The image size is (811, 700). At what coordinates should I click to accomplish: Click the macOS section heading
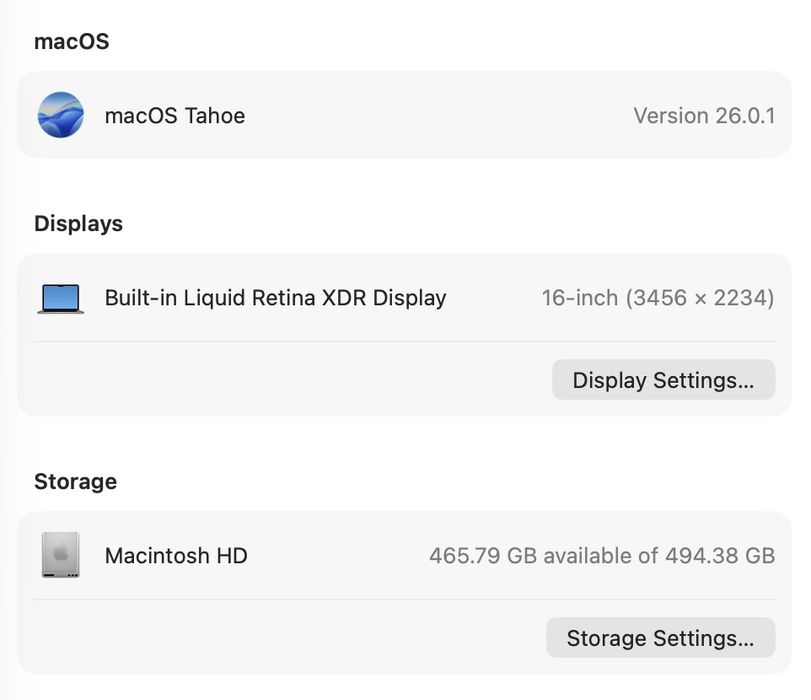(x=72, y=41)
